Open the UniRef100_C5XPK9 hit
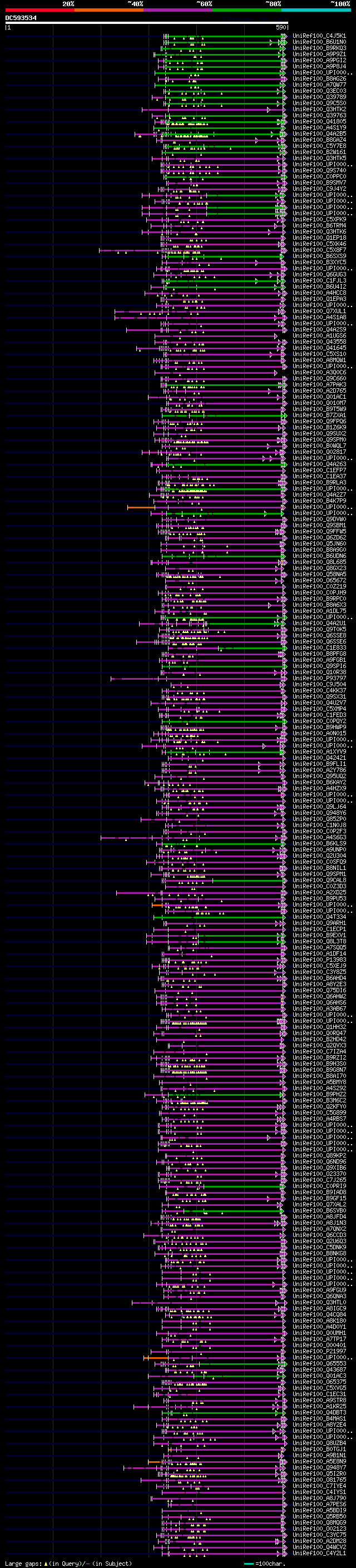Image resolution: width=356 pixels, height=1568 pixels. click(x=319, y=219)
